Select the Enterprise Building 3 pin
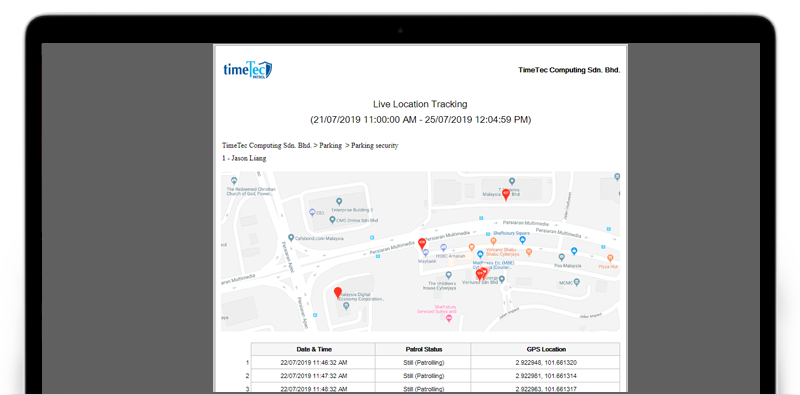 (339, 202)
